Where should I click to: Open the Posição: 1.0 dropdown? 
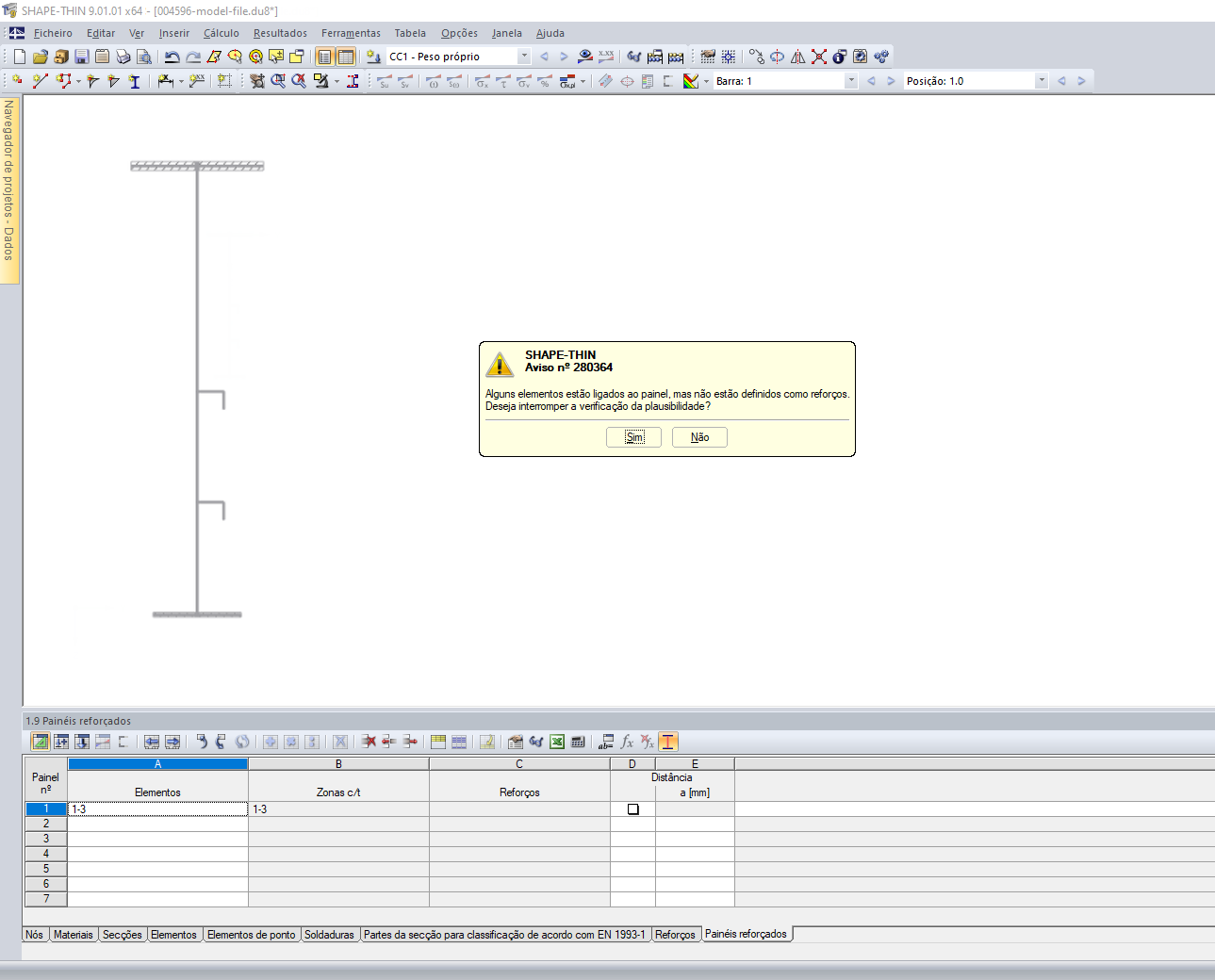tap(1042, 81)
